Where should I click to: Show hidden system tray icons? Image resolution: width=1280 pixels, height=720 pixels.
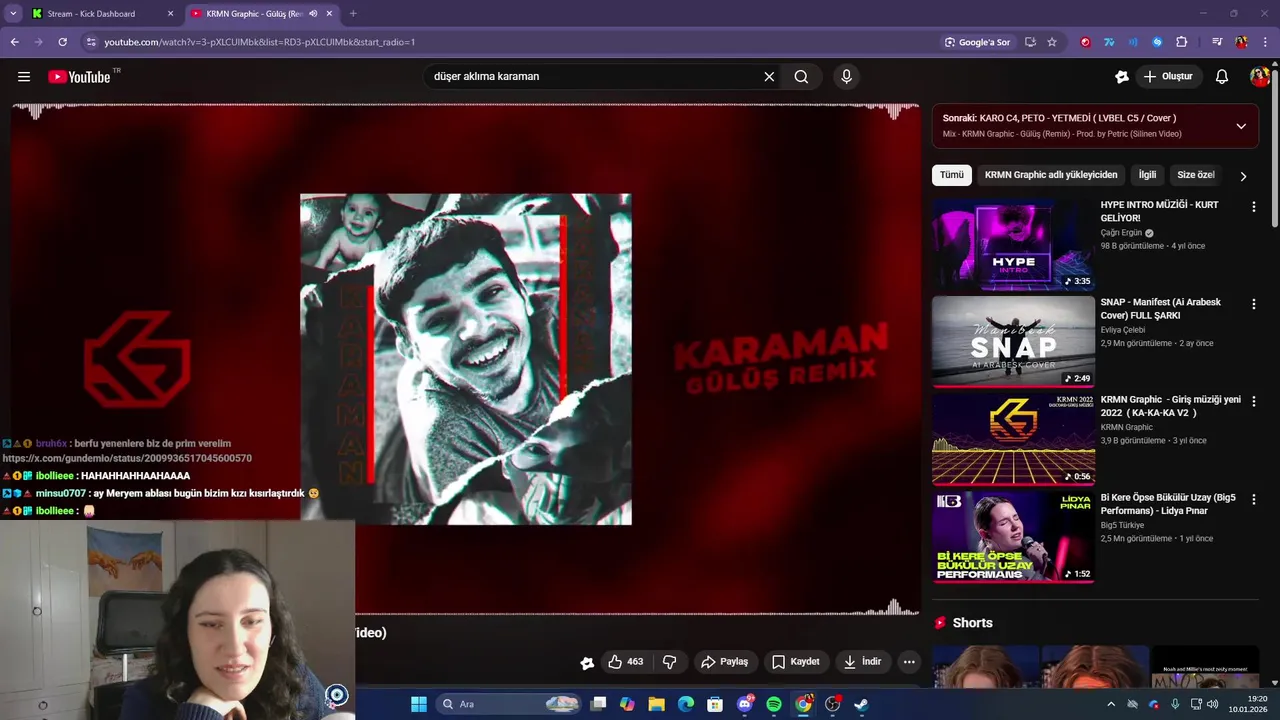[1110, 704]
